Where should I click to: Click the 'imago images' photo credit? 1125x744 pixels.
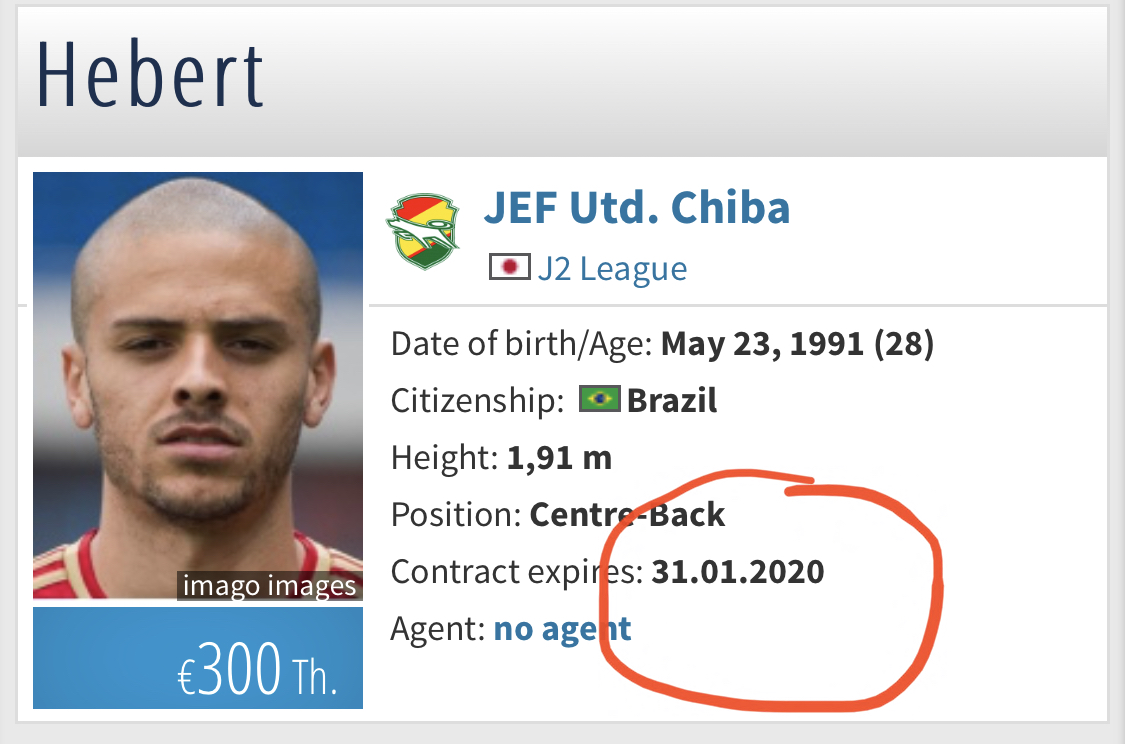(270, 586)
